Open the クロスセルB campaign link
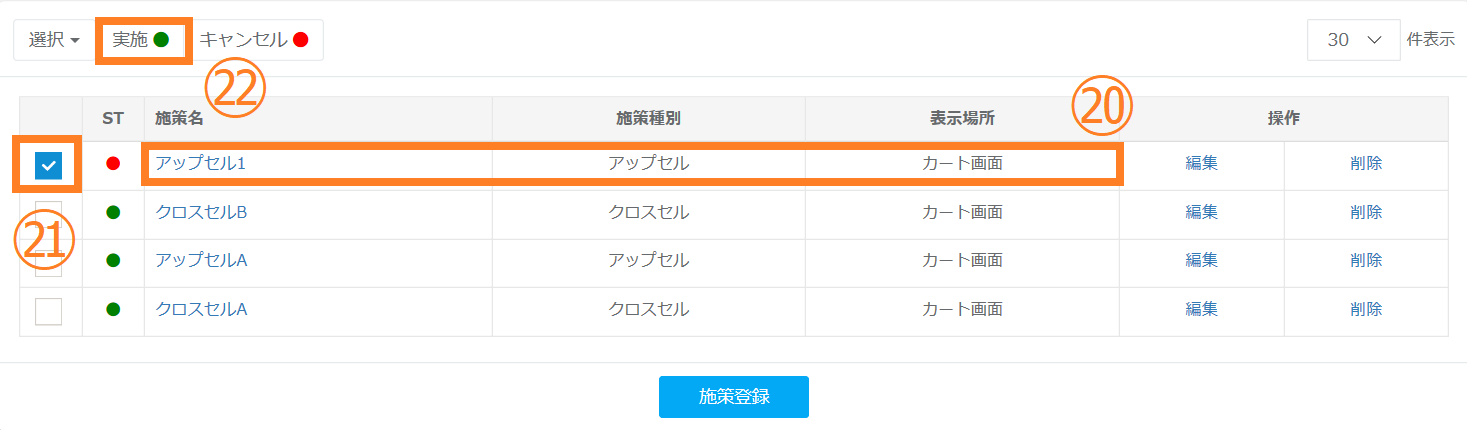1467x430 pixels. coord(201,212)
